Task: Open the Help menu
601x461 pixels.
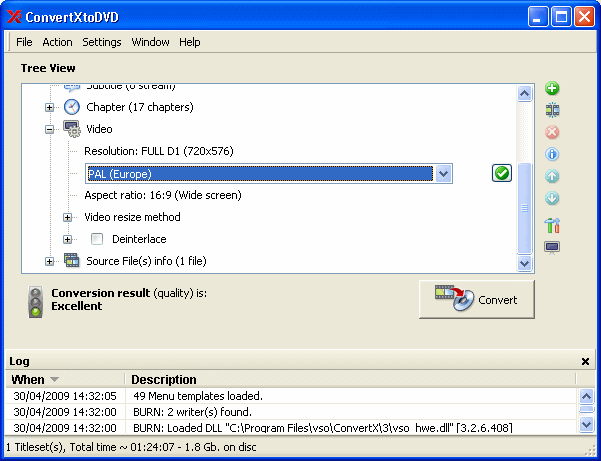Action: click(190, 42)
